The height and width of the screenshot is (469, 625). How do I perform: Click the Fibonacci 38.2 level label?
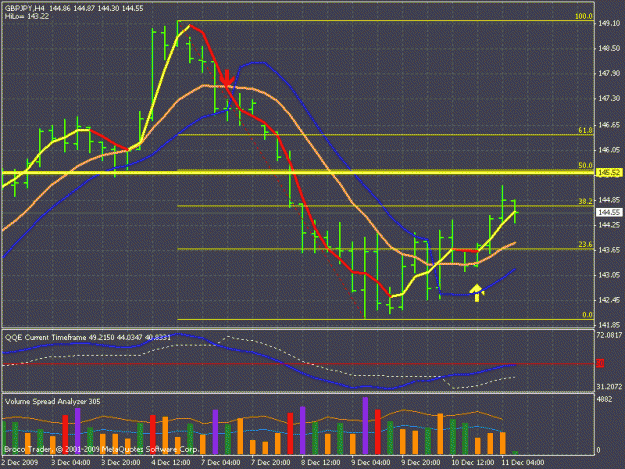(x=586, y=201)
